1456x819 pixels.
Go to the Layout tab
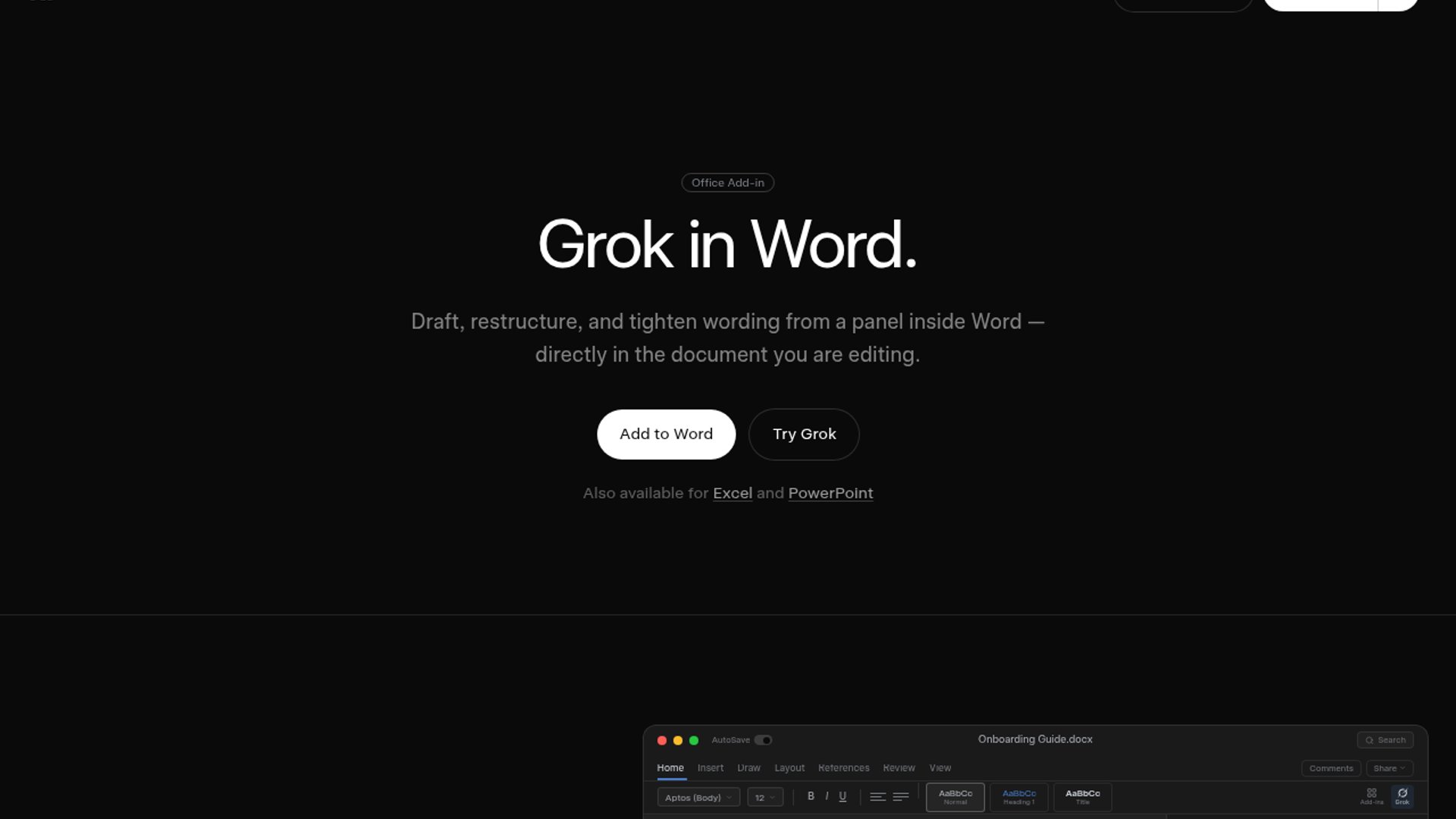(789, 768)
